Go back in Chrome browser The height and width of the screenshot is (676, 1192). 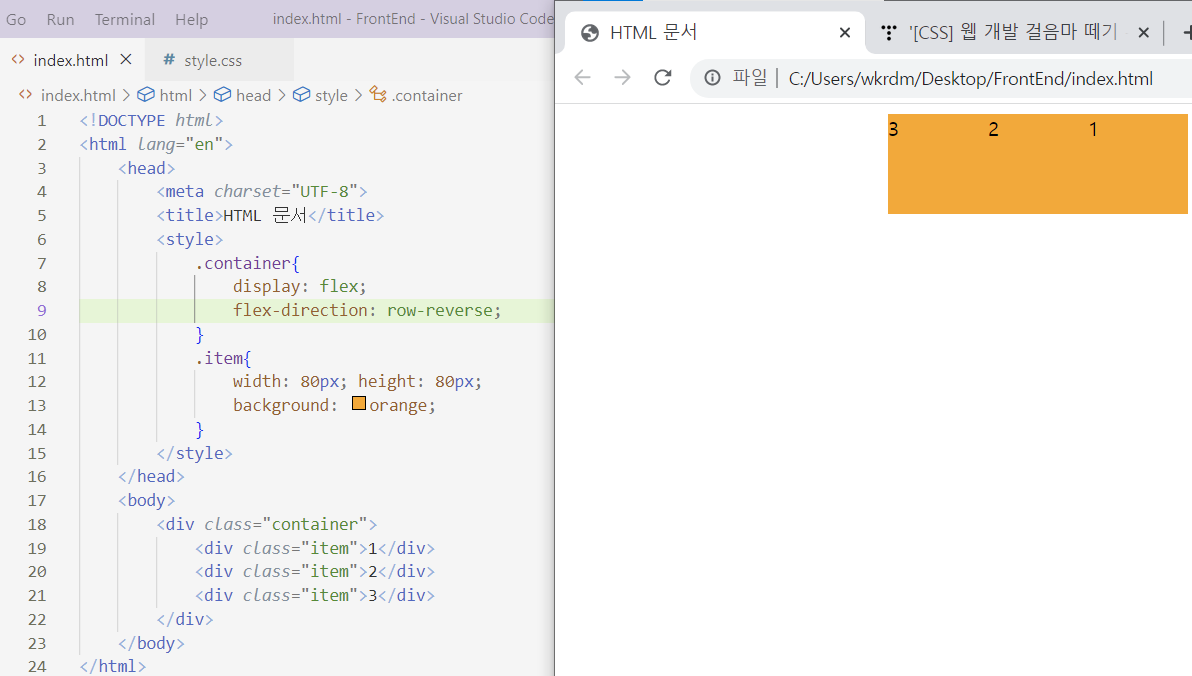582,78
